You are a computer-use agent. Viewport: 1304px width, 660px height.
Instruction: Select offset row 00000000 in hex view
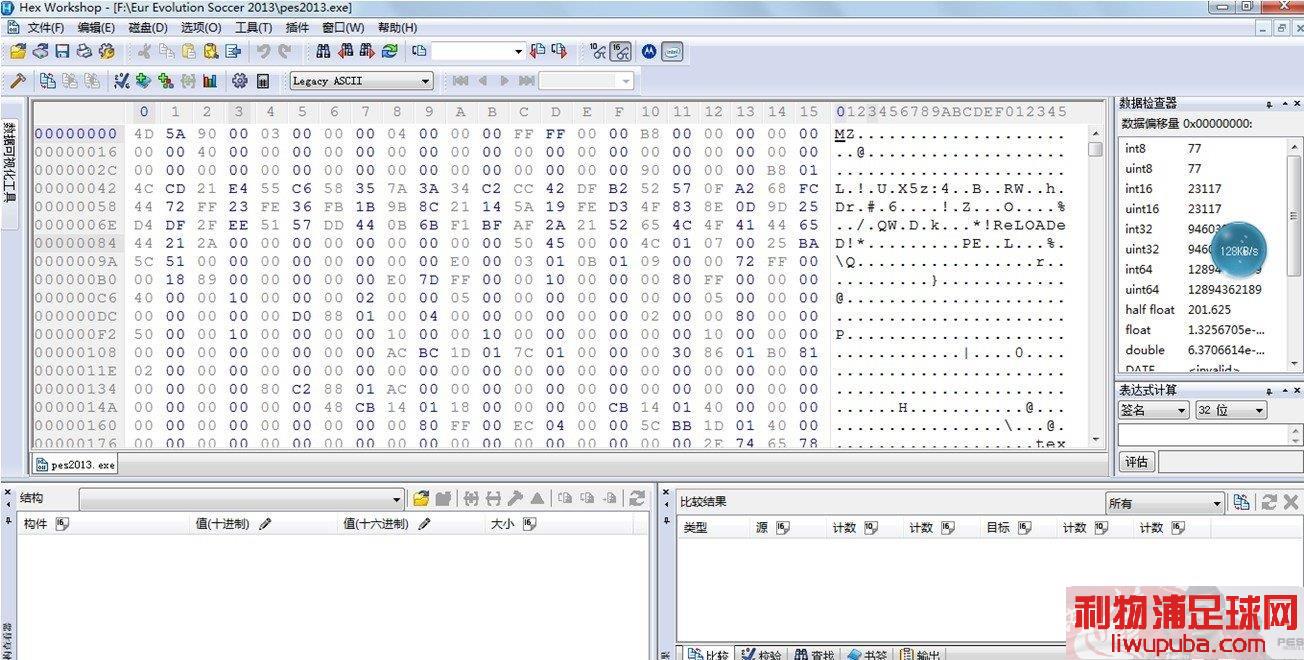pyautogui.click(x=76, y=134)
